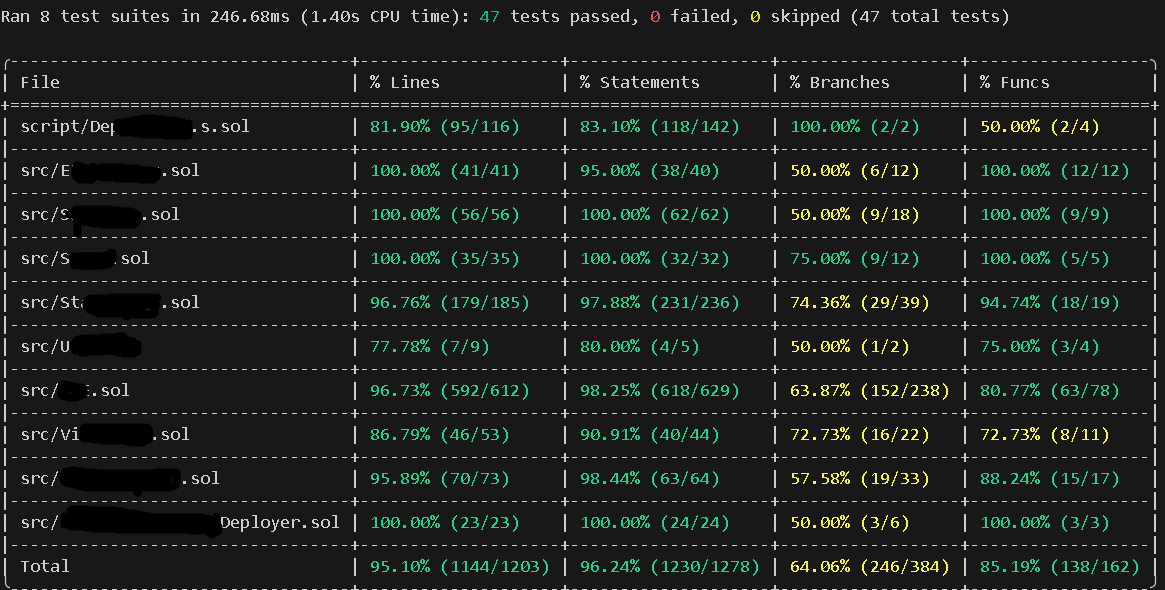
Task: Click the '80.77% (63/78)' funcs value
Action: [1050, 390]
